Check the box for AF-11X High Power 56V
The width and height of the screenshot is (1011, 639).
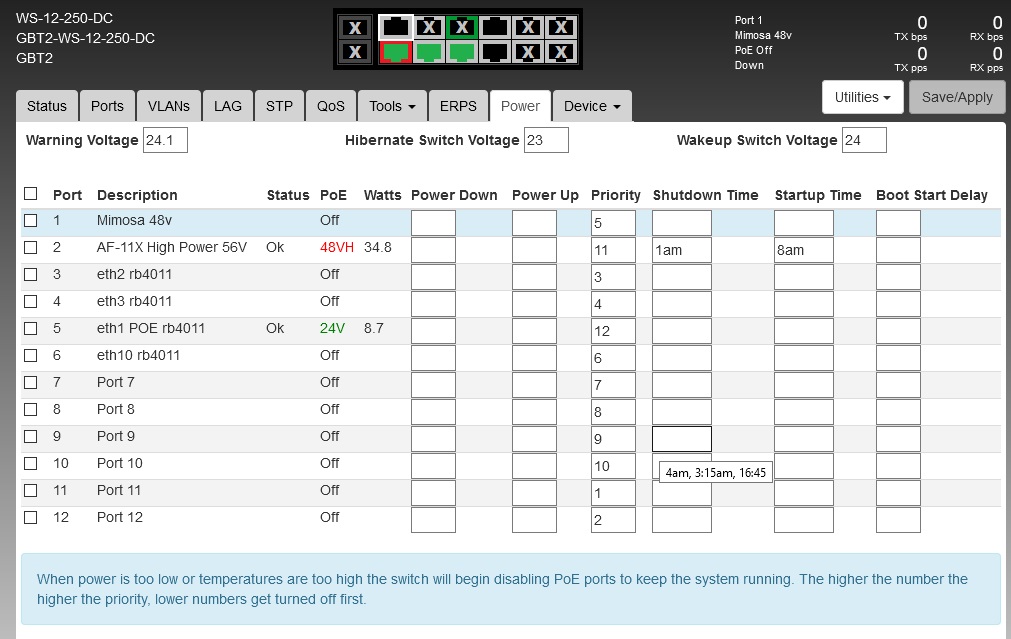[30, 247]
